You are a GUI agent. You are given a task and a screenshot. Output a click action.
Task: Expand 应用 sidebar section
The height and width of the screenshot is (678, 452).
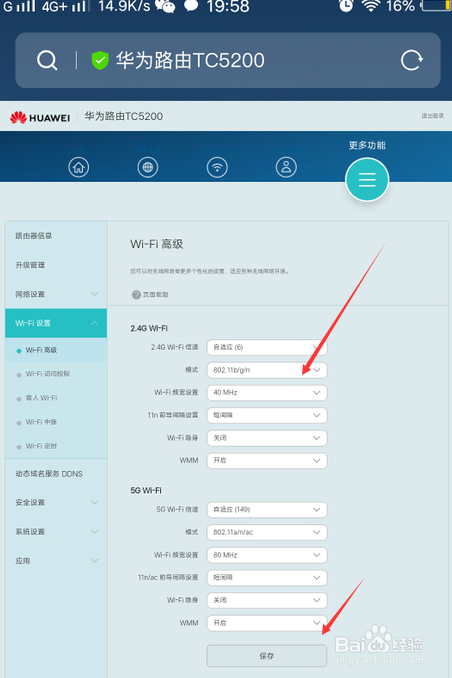tap(56, 561)
